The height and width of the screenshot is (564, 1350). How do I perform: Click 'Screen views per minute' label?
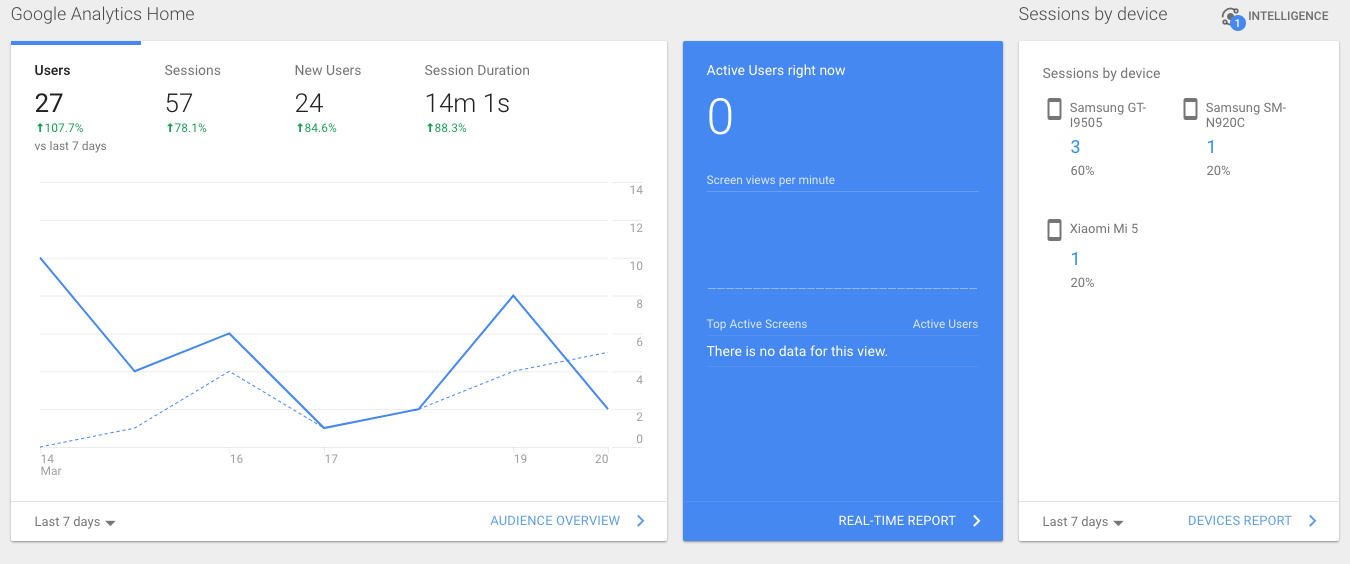771,180
